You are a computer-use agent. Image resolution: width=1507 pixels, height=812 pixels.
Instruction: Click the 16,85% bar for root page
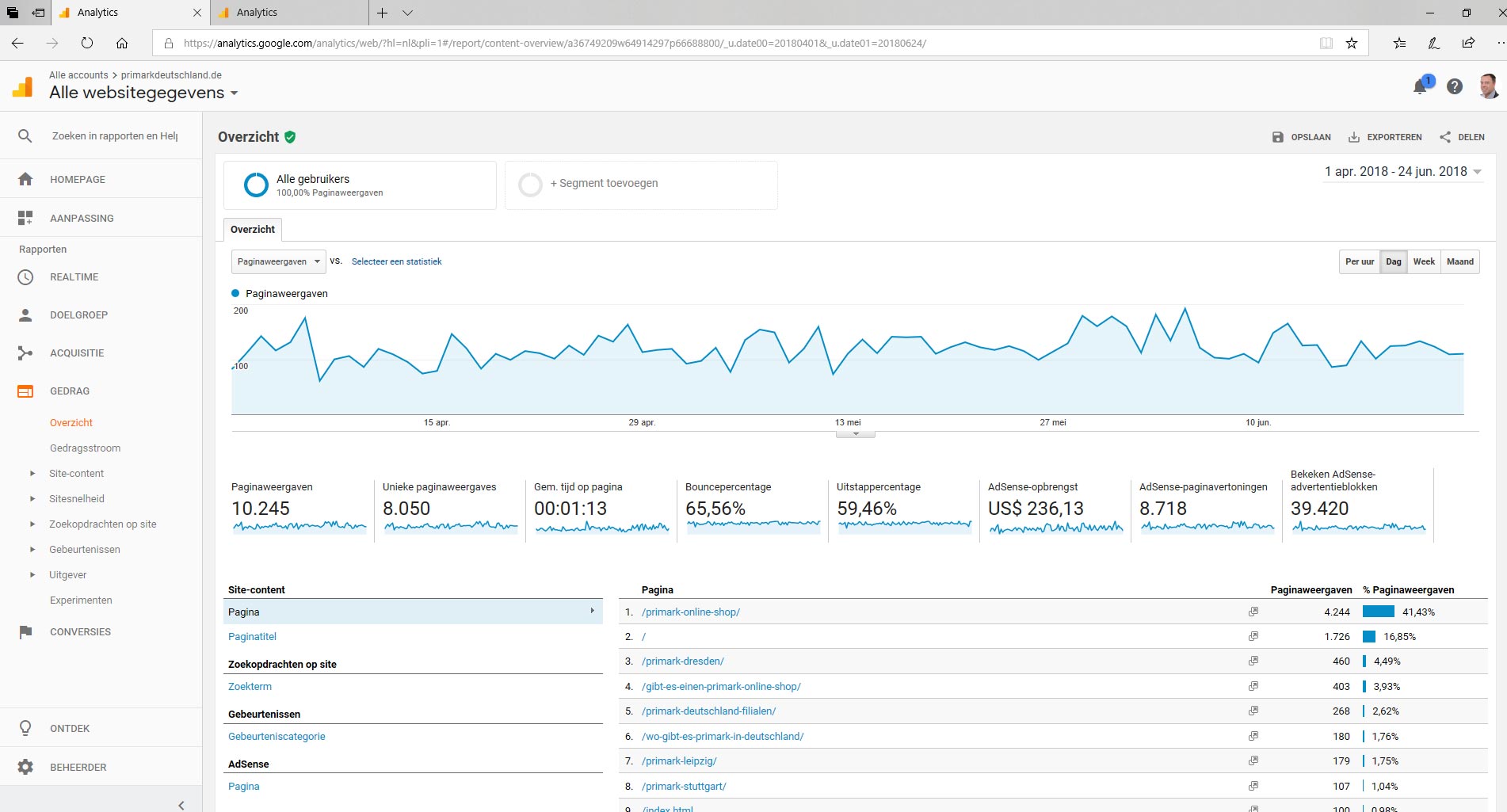1369,636
